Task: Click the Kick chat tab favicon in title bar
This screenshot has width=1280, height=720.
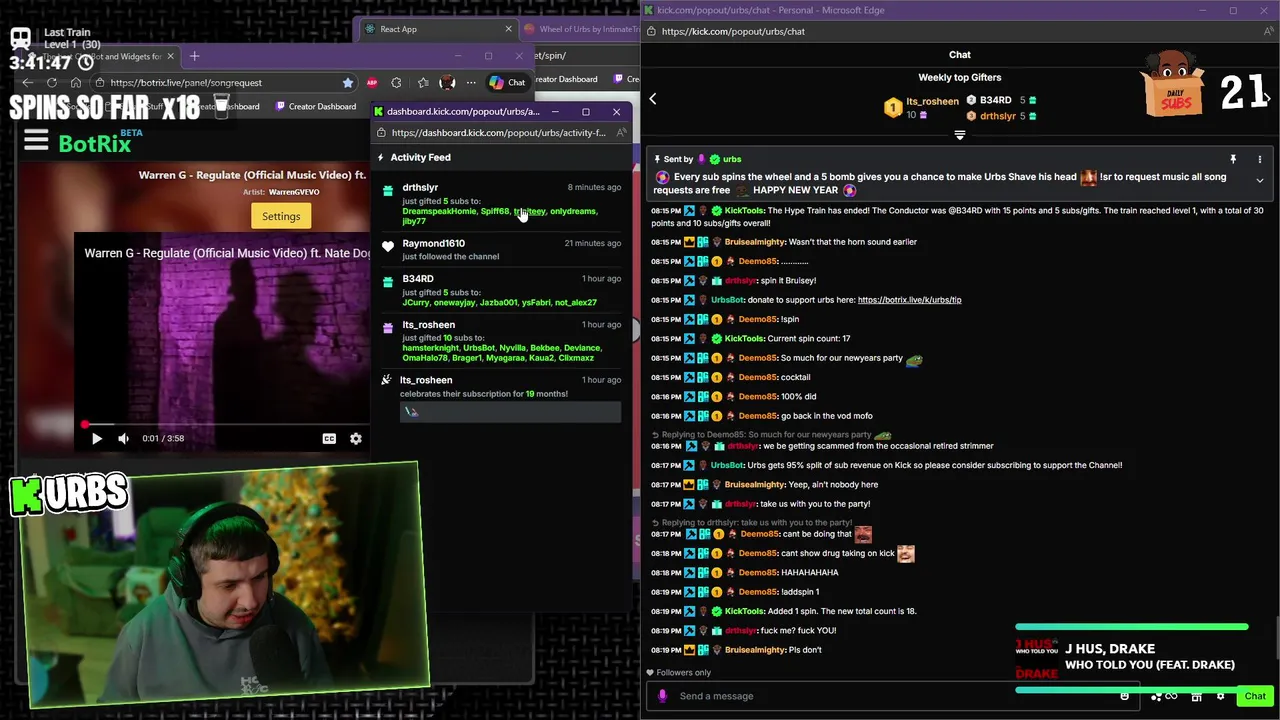Action: (649, 10)
